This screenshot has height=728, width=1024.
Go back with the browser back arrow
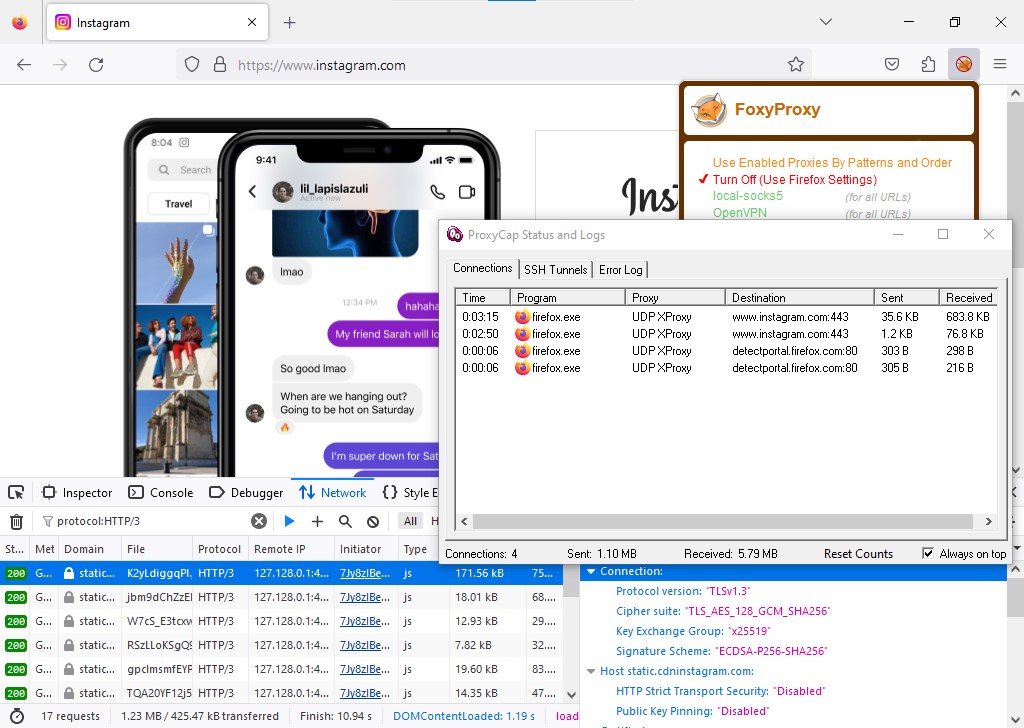[x=24, y=65]
